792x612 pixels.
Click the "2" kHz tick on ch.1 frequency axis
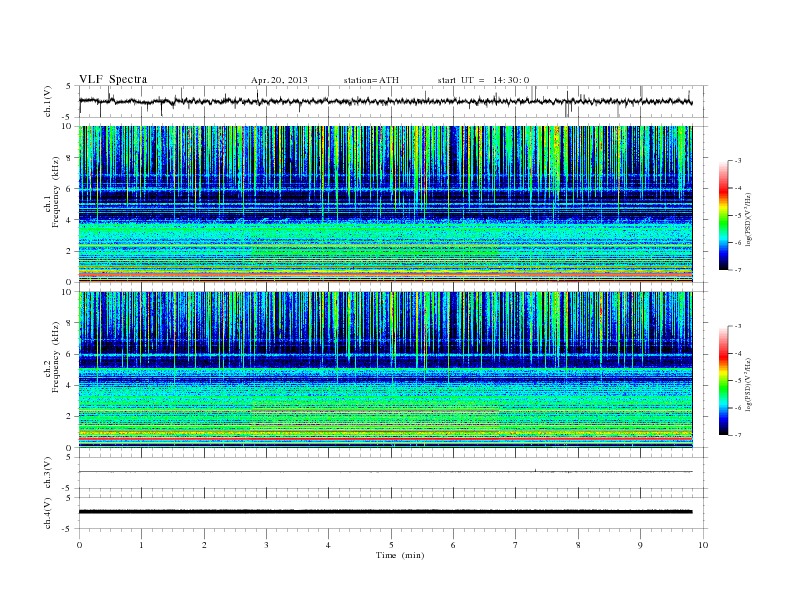tap(69, 251)
